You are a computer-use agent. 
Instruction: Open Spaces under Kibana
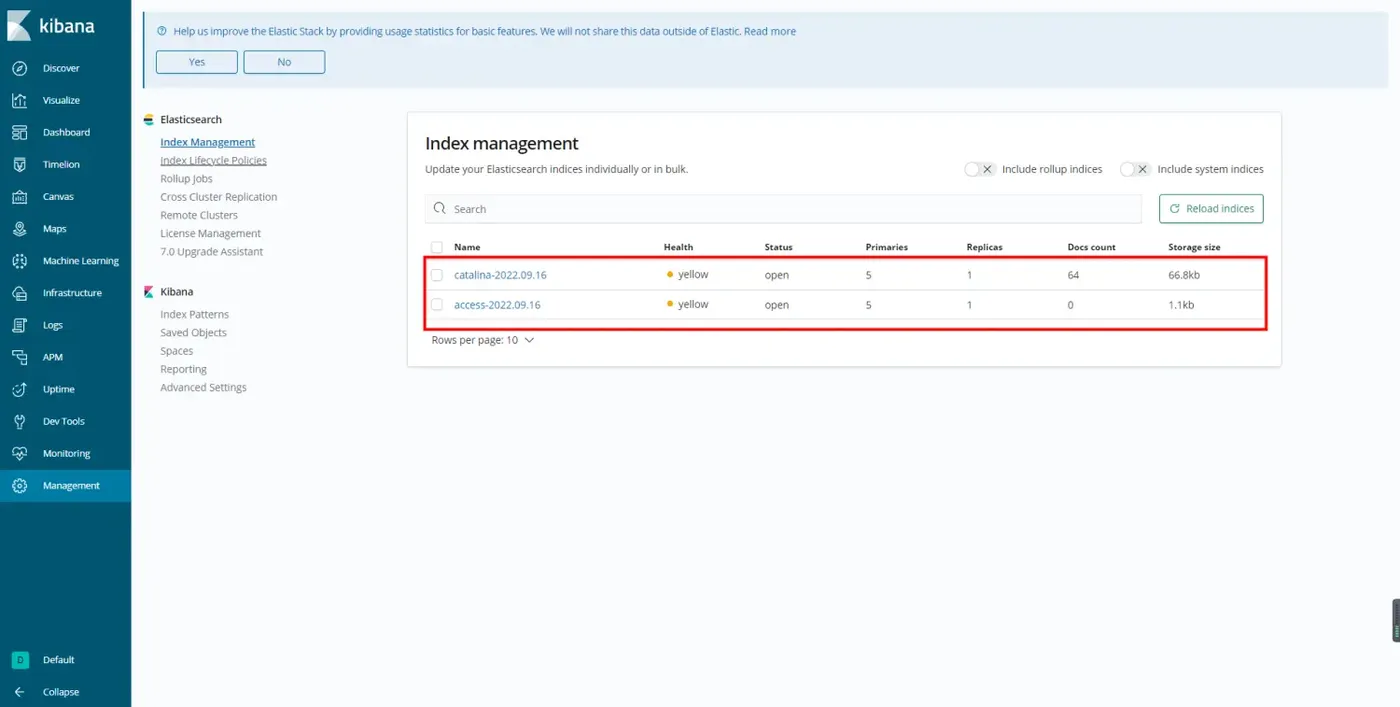click(177, 351)
